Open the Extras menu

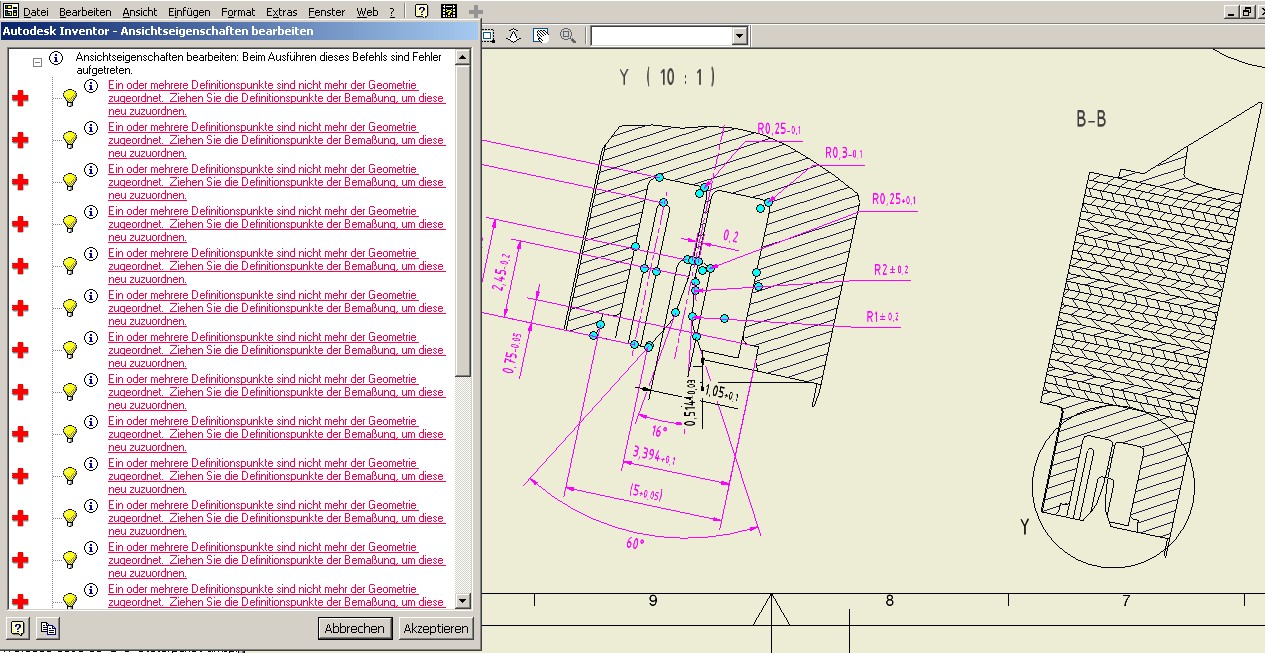tap(281, 12)
